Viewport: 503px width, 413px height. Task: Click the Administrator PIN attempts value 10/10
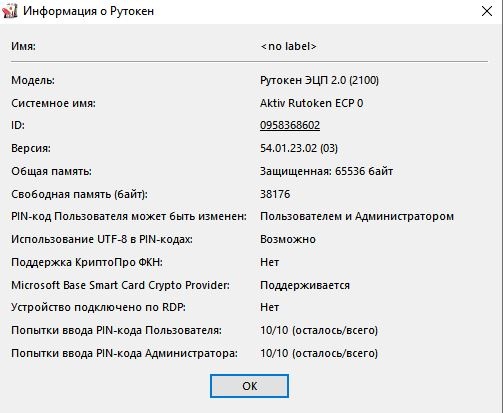pos(319,353)
